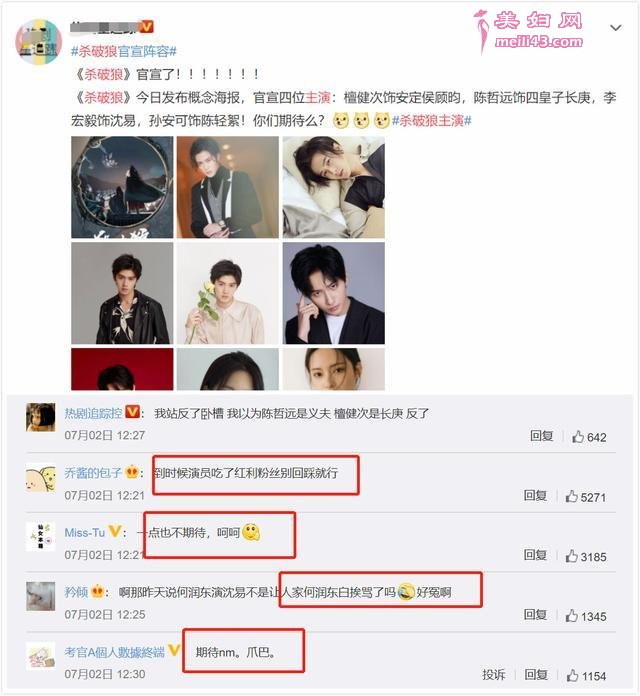Like Miss-Tu's comment with 3185 likes
Viewport: 640px width, 696px height.
[572, 556]
